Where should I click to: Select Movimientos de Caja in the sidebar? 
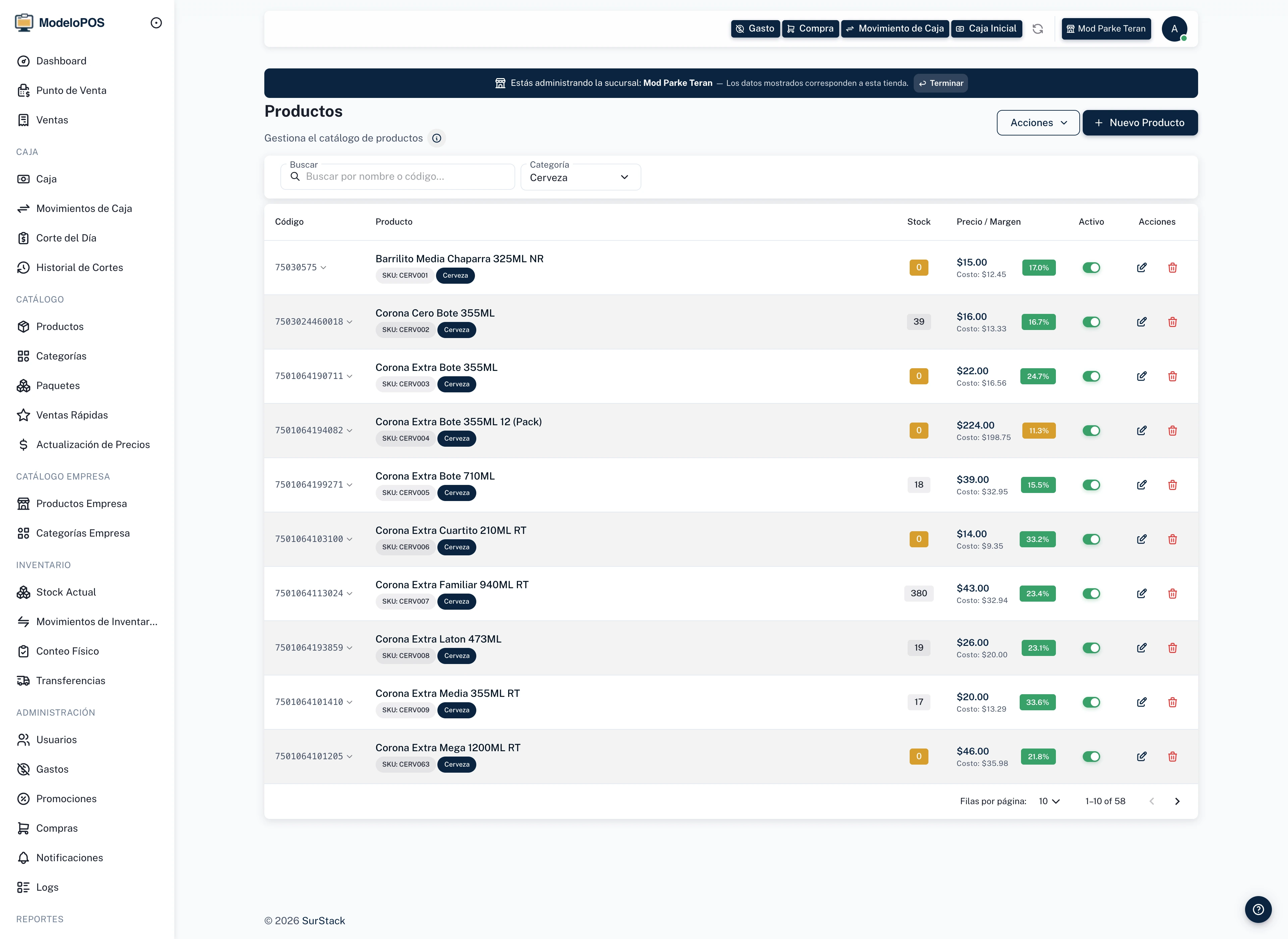[x=84, y=208]
